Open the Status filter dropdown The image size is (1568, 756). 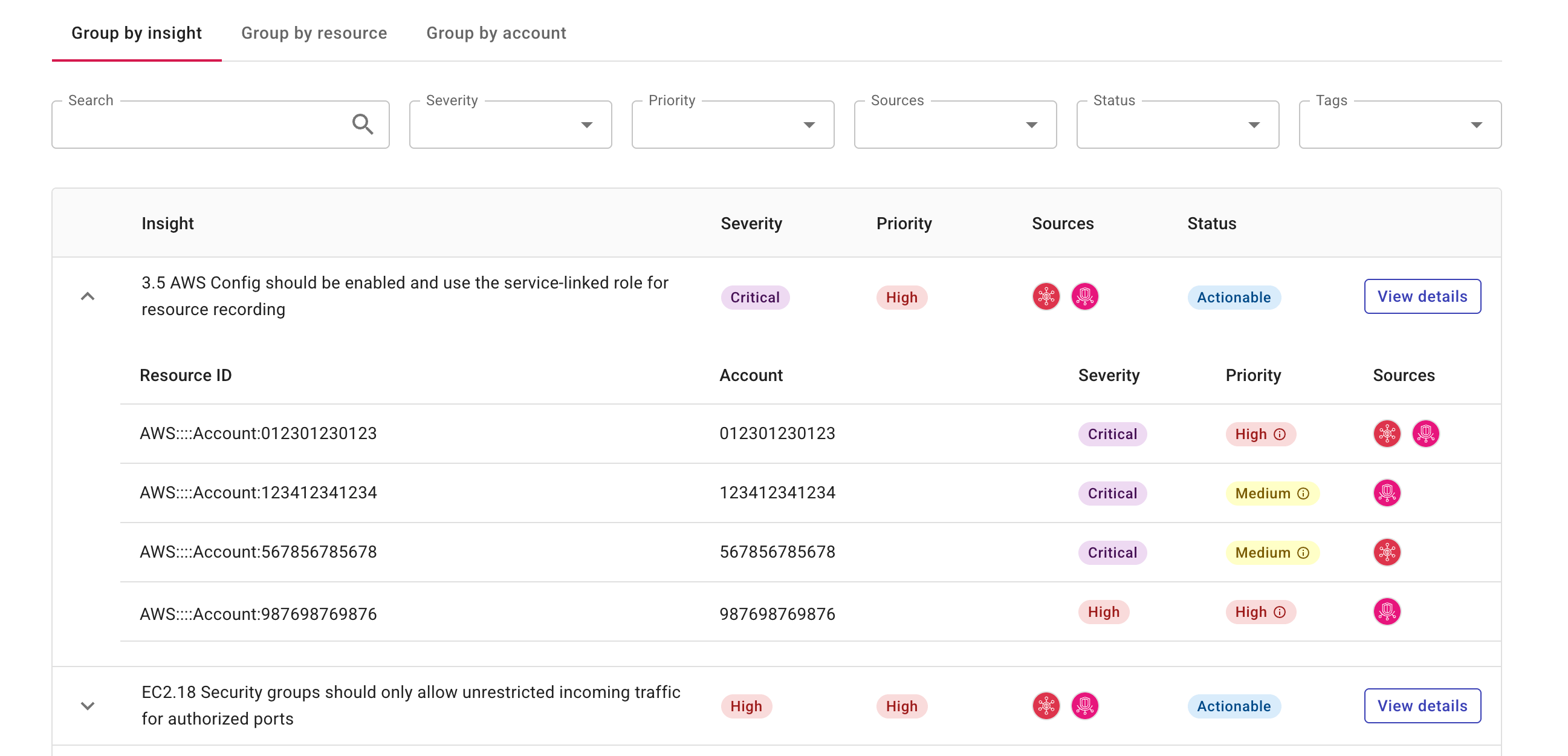1254,124
